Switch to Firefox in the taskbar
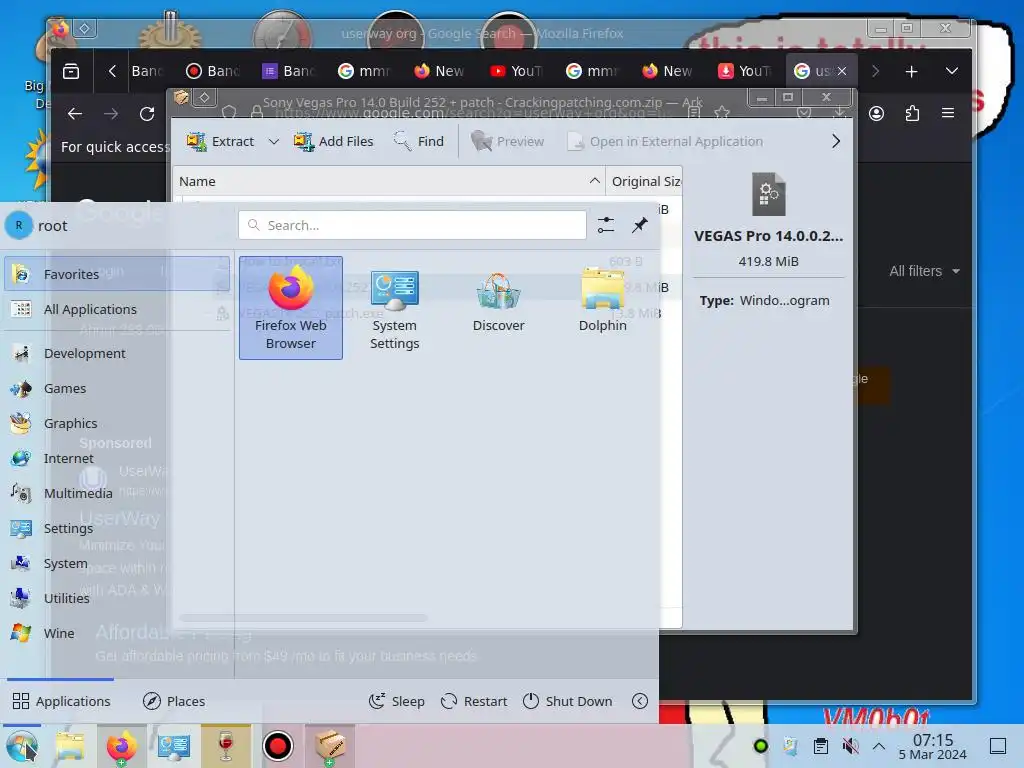 point(121,746)
